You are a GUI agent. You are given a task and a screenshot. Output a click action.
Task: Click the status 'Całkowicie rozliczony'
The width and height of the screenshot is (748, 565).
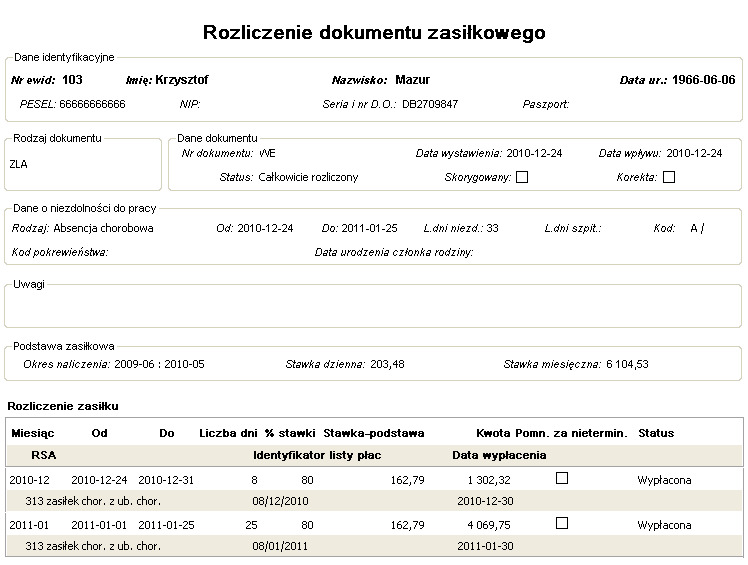pyautogui.click(x=308, y=177)
